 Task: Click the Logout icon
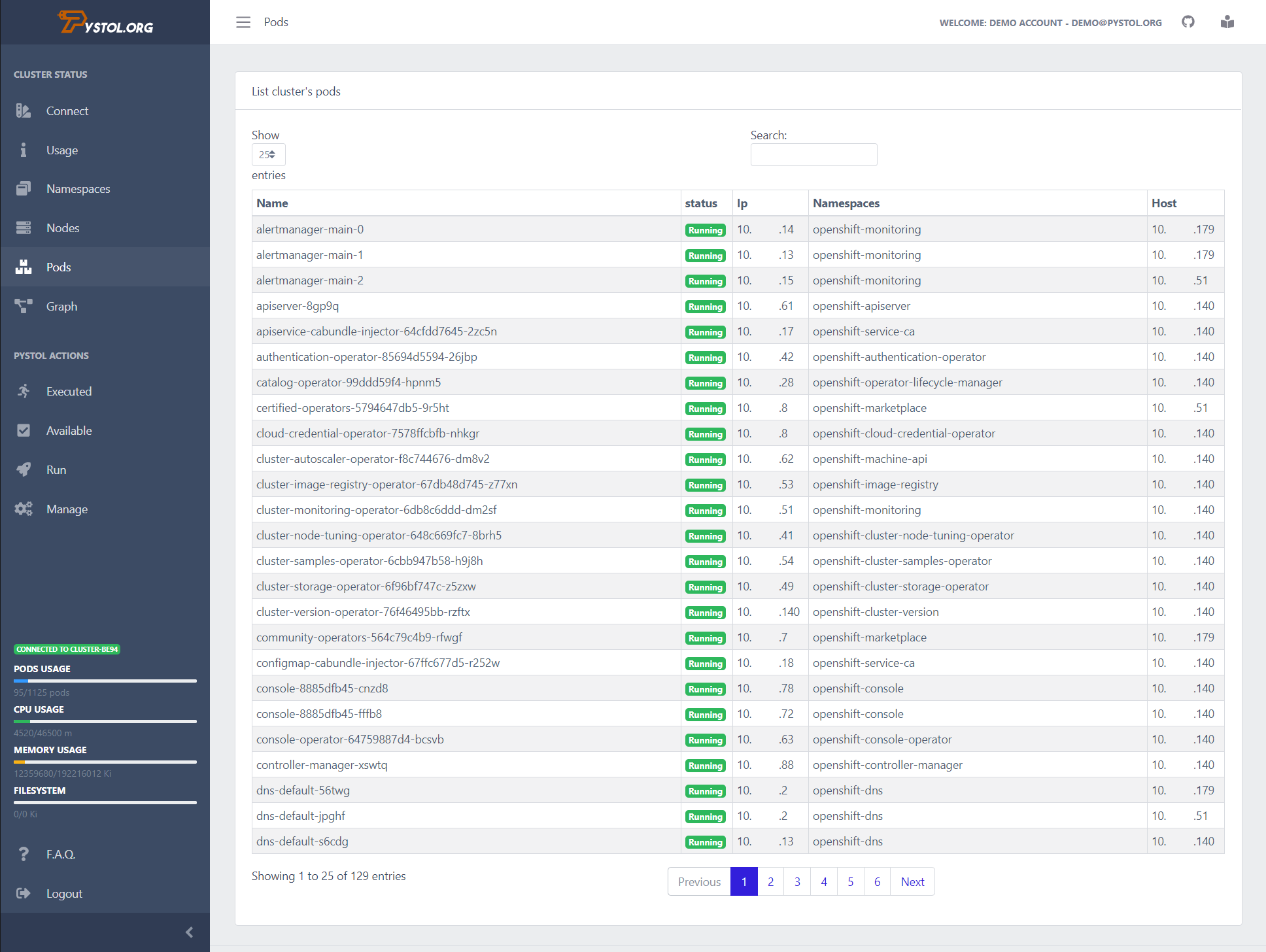coord(24,893)
